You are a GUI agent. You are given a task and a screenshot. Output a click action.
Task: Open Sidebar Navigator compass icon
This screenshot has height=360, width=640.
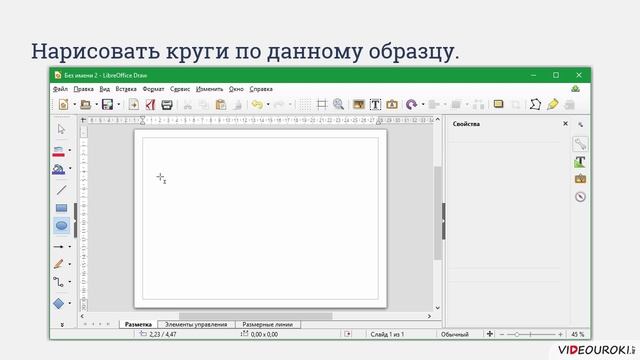pos(580,197)
